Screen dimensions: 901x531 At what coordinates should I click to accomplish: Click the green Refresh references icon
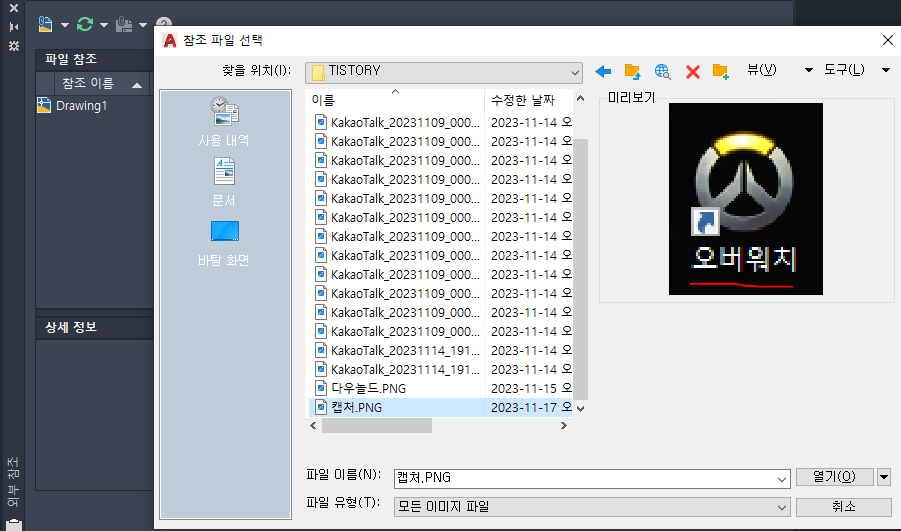coord(85,24)
